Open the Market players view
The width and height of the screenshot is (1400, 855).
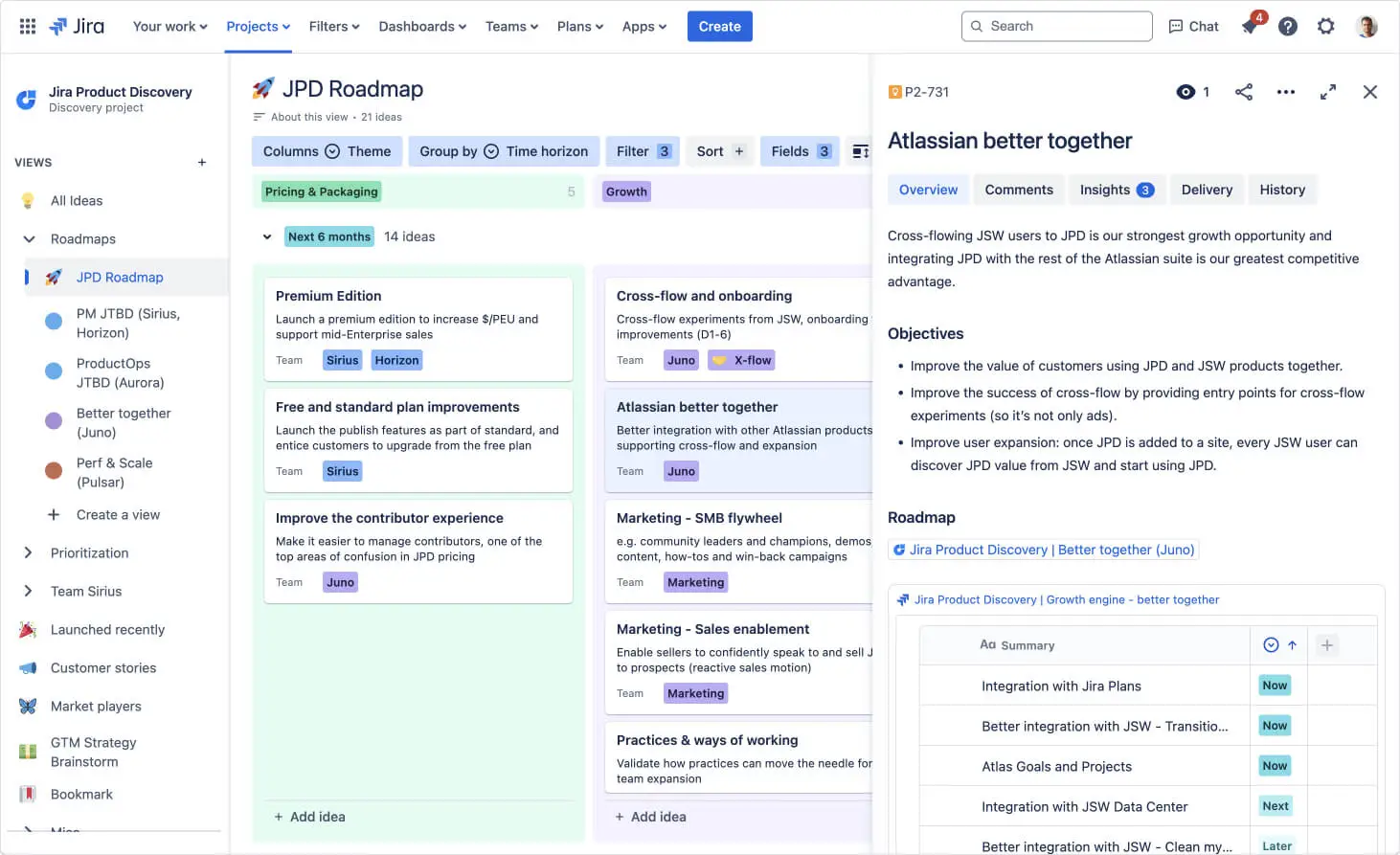96,706
